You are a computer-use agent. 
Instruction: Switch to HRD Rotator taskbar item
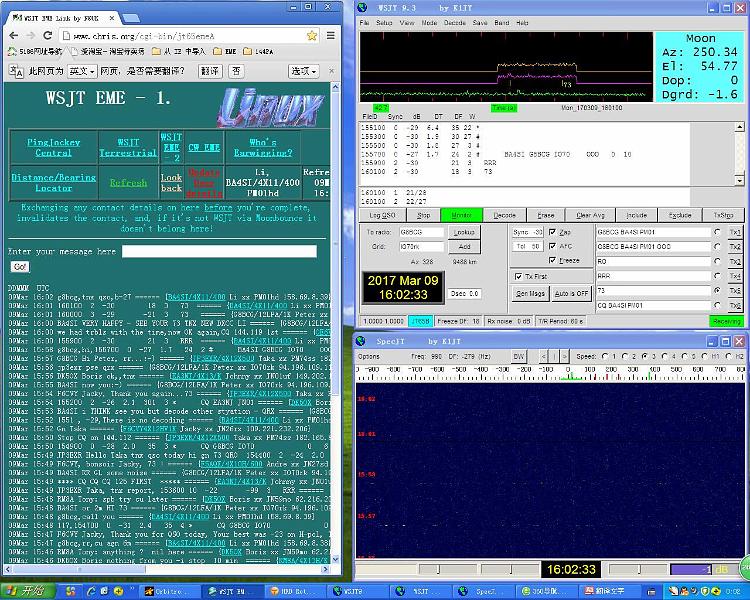click(293, 591)
